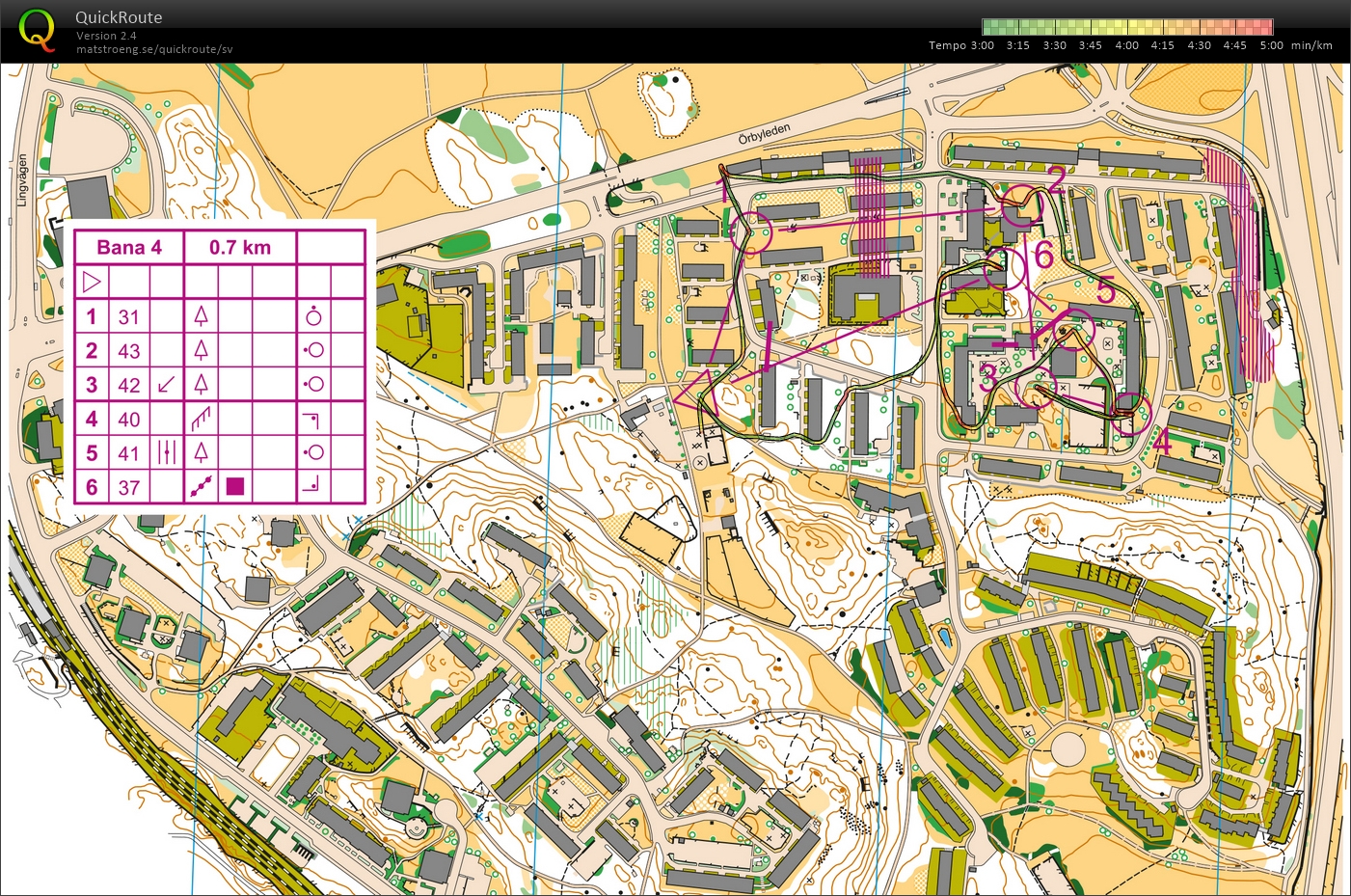Viewport: 1351px width, 896px height.
Task: Click the yellow middle of tempo scale
Action: point(1128,27)
